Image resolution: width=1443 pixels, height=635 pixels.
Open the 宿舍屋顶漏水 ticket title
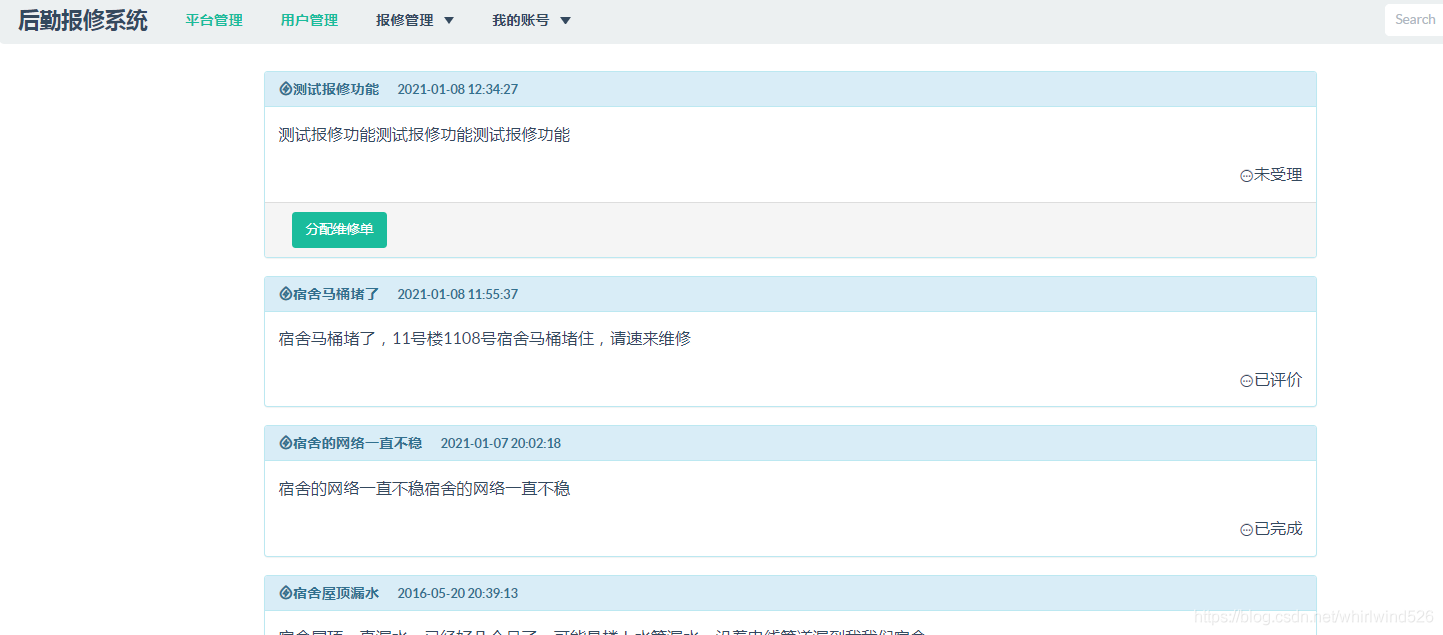point(336,593)
